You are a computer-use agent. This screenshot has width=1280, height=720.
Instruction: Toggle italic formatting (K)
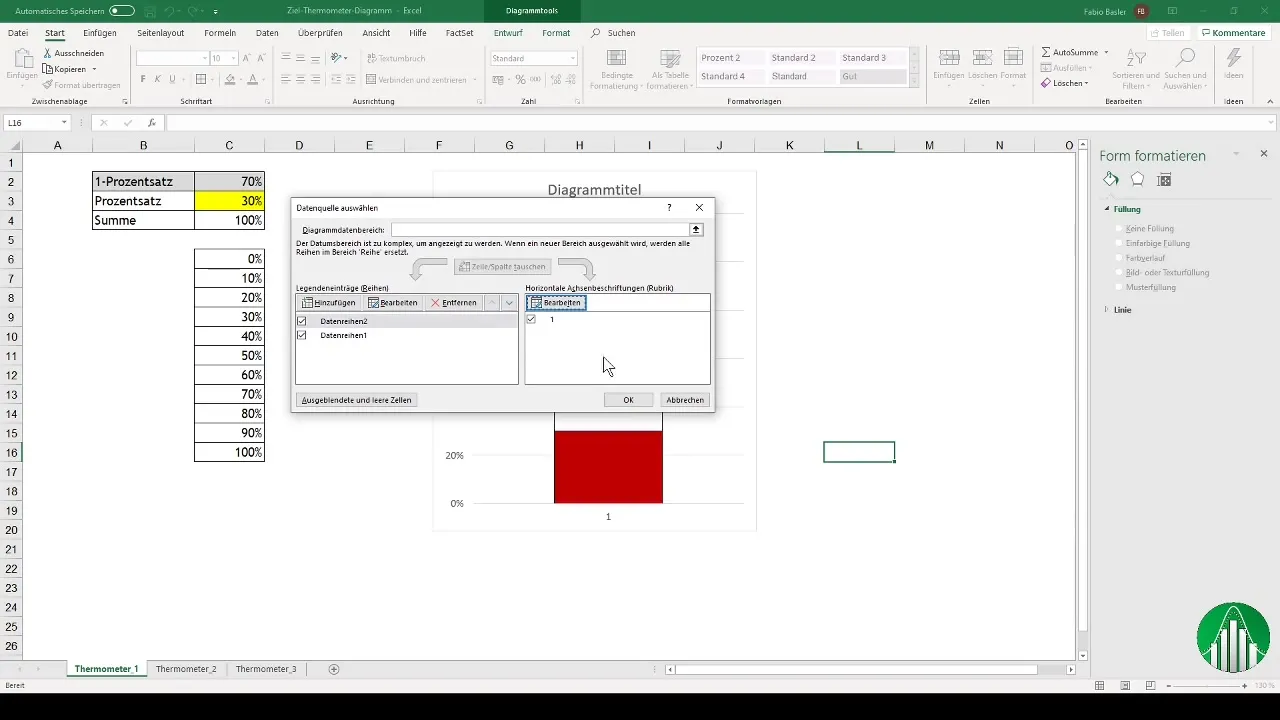click(x=158, y=79)
